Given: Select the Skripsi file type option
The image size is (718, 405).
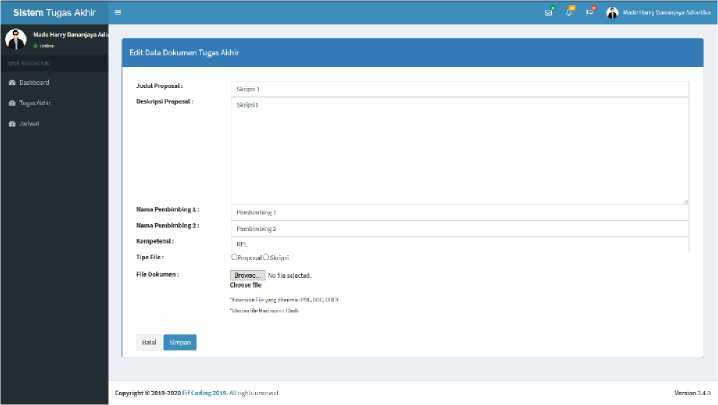Looking at the screenshot, I should tap(265, 257).
